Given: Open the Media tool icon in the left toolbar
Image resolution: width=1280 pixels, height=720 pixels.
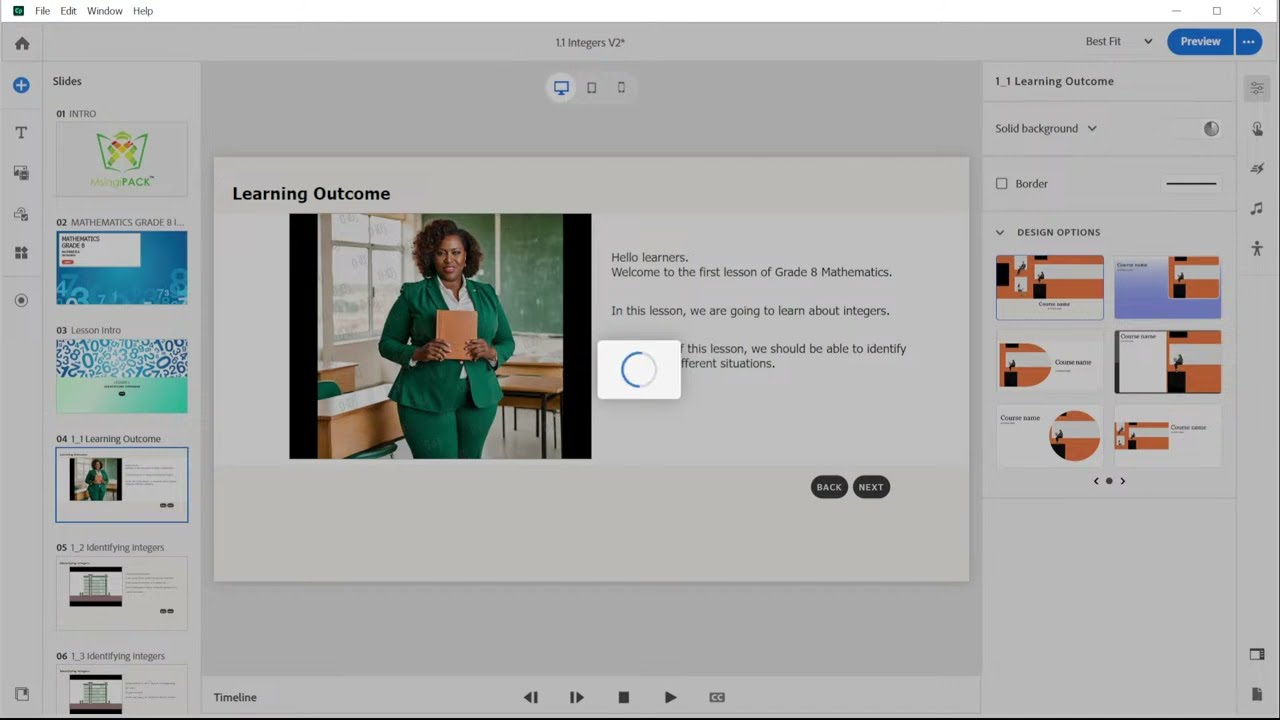Looking at the screenshot, I should [21, 173].
